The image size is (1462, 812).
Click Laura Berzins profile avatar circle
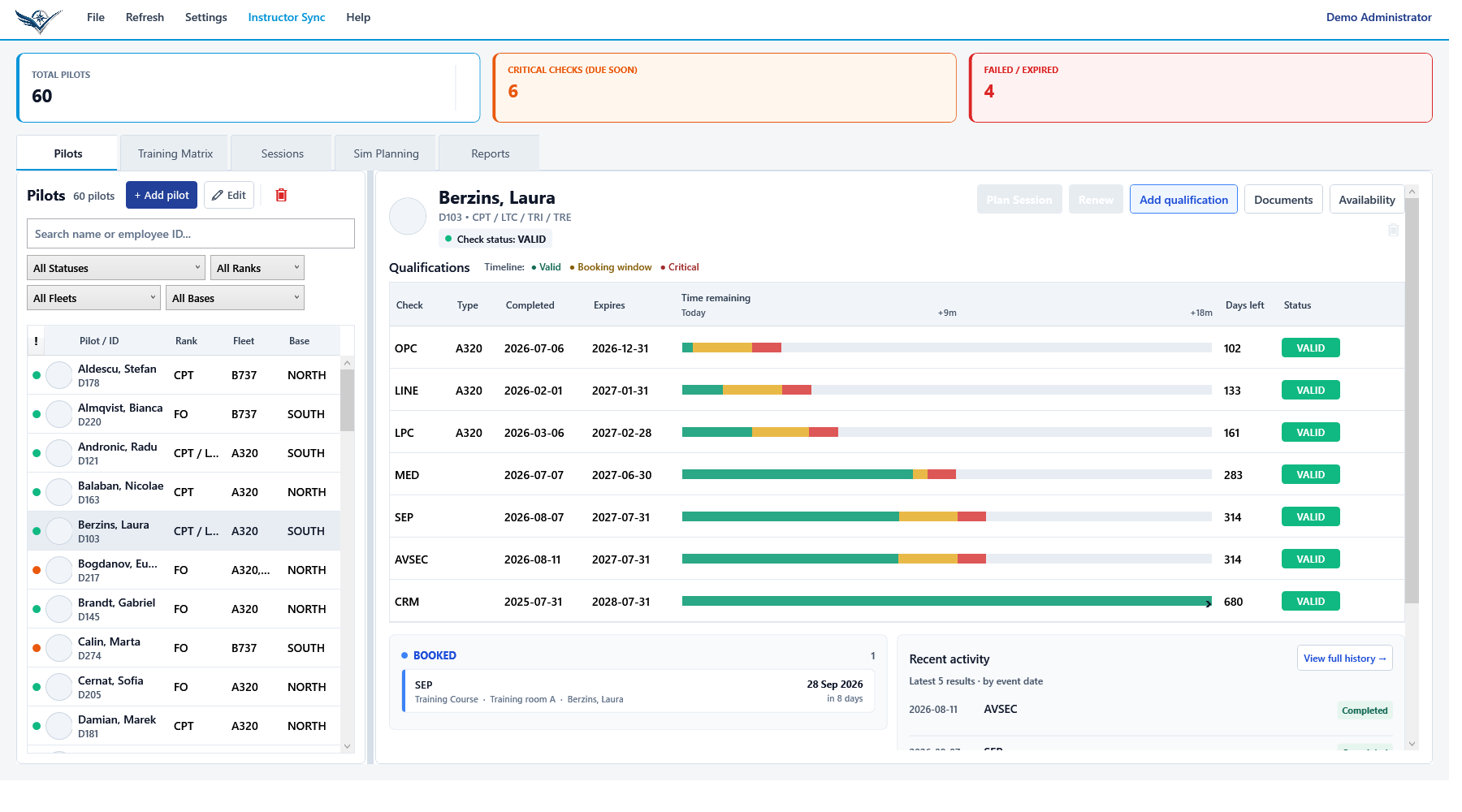(x=408, y=216)
